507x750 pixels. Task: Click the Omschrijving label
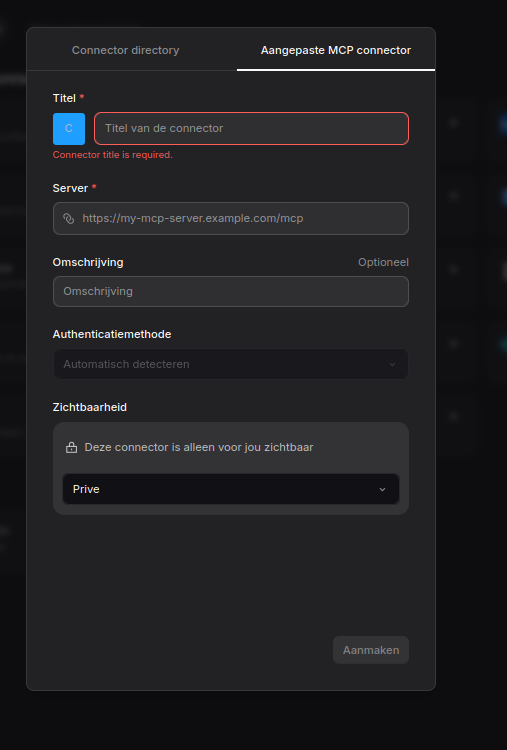point(88,262)
